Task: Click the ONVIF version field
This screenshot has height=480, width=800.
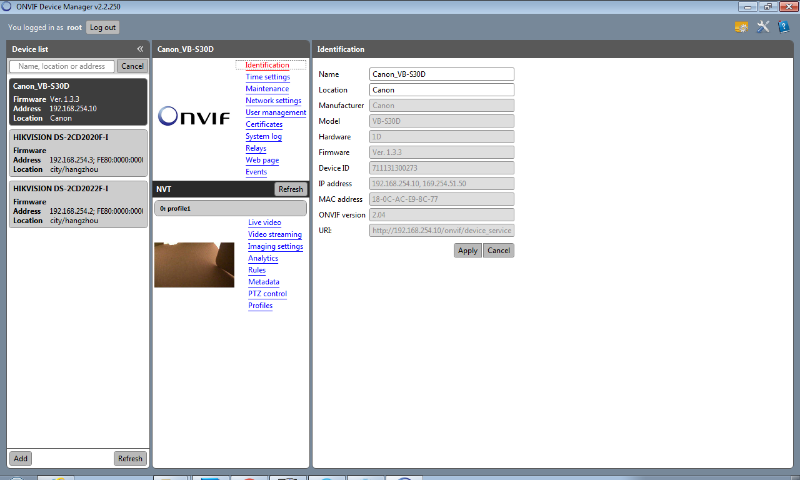Action: point(442,215)
